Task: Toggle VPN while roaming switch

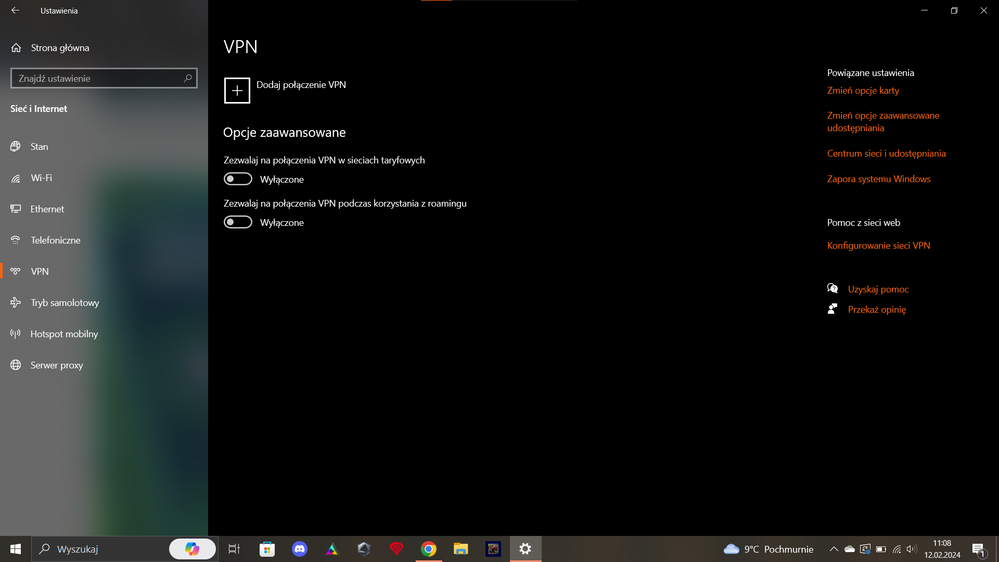Action: pyautogui.click(x=238, y=222)
